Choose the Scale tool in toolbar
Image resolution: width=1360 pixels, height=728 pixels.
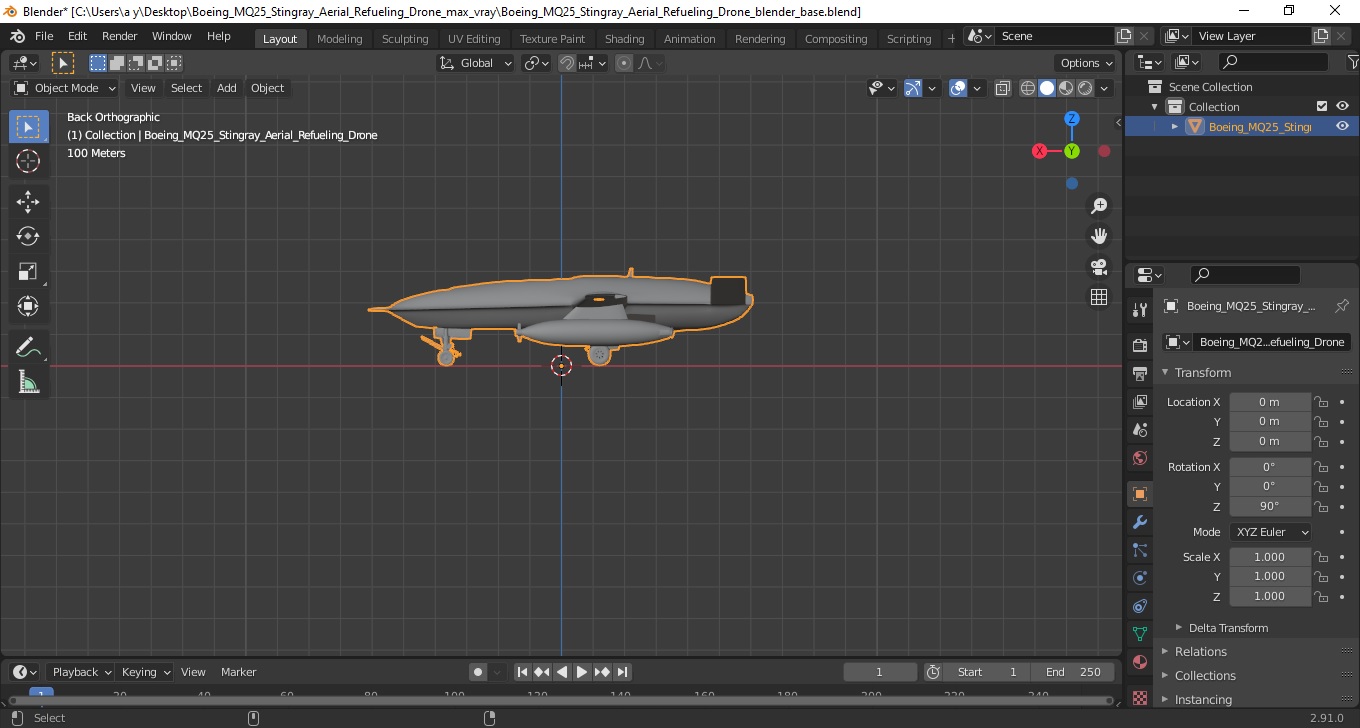click(x=28, y=271)
